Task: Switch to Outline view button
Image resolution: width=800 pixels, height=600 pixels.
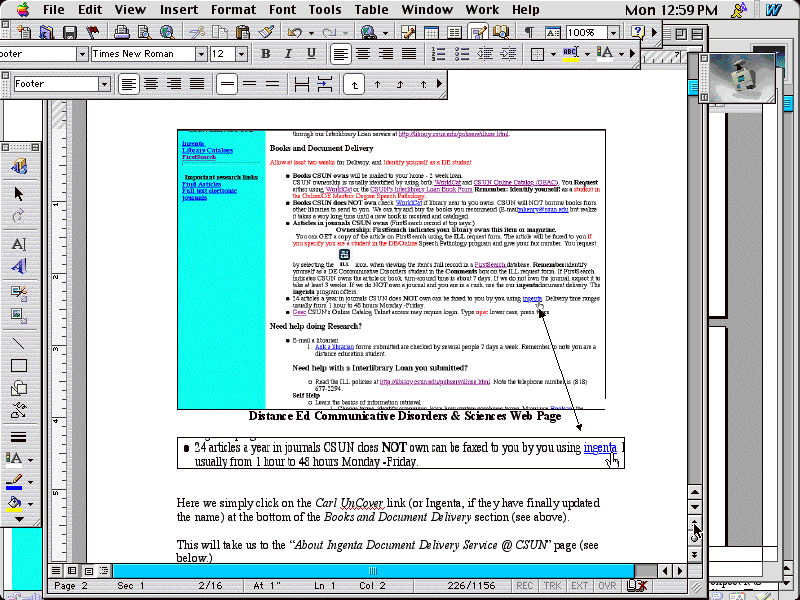Action: pyautogui.click(x=104, y=570)
